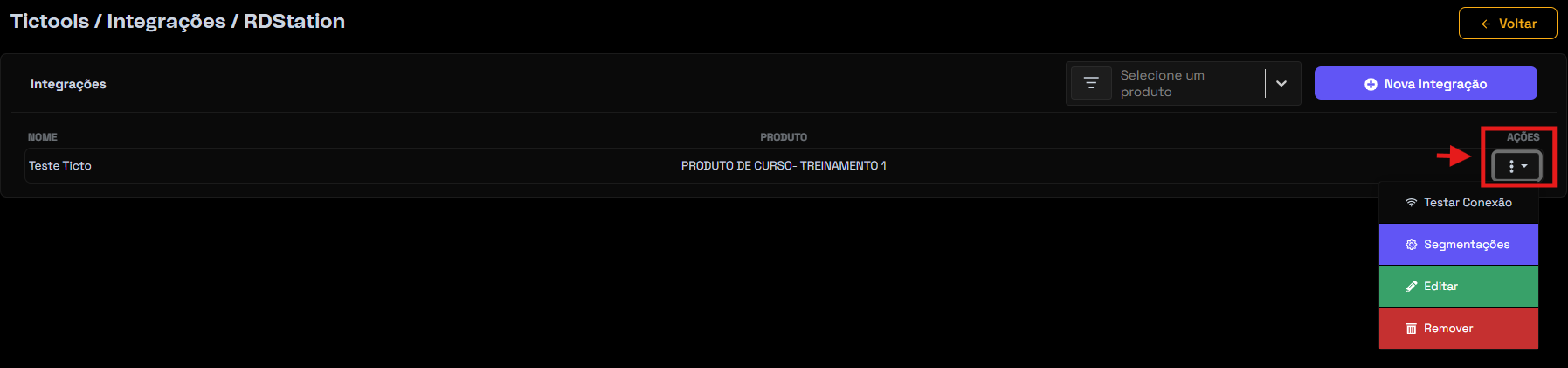The image size is (1568, 368).
Task: Toggle the caret on the actions button
Action: (x=1524, y=166)
